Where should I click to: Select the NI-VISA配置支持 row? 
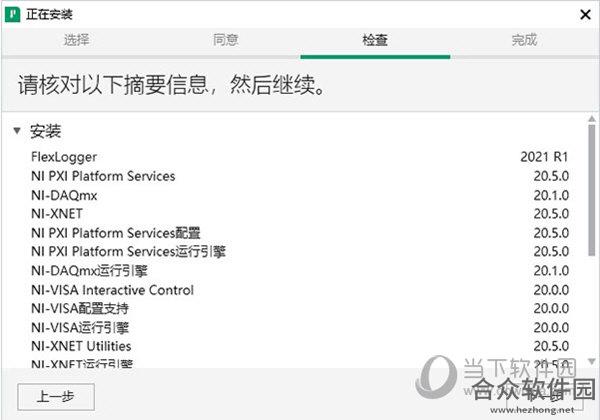(x=300, y=308)
